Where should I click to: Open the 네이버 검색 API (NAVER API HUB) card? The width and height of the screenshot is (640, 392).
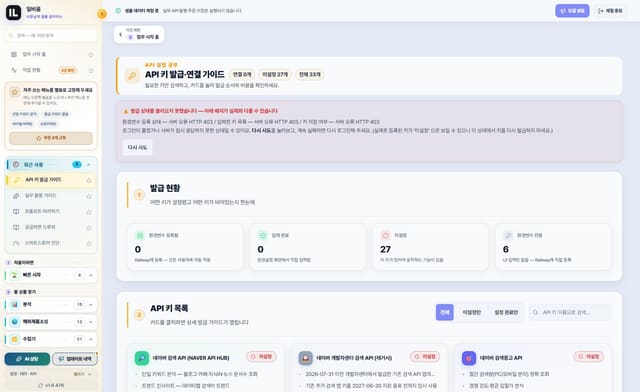(x=206, y=369)
